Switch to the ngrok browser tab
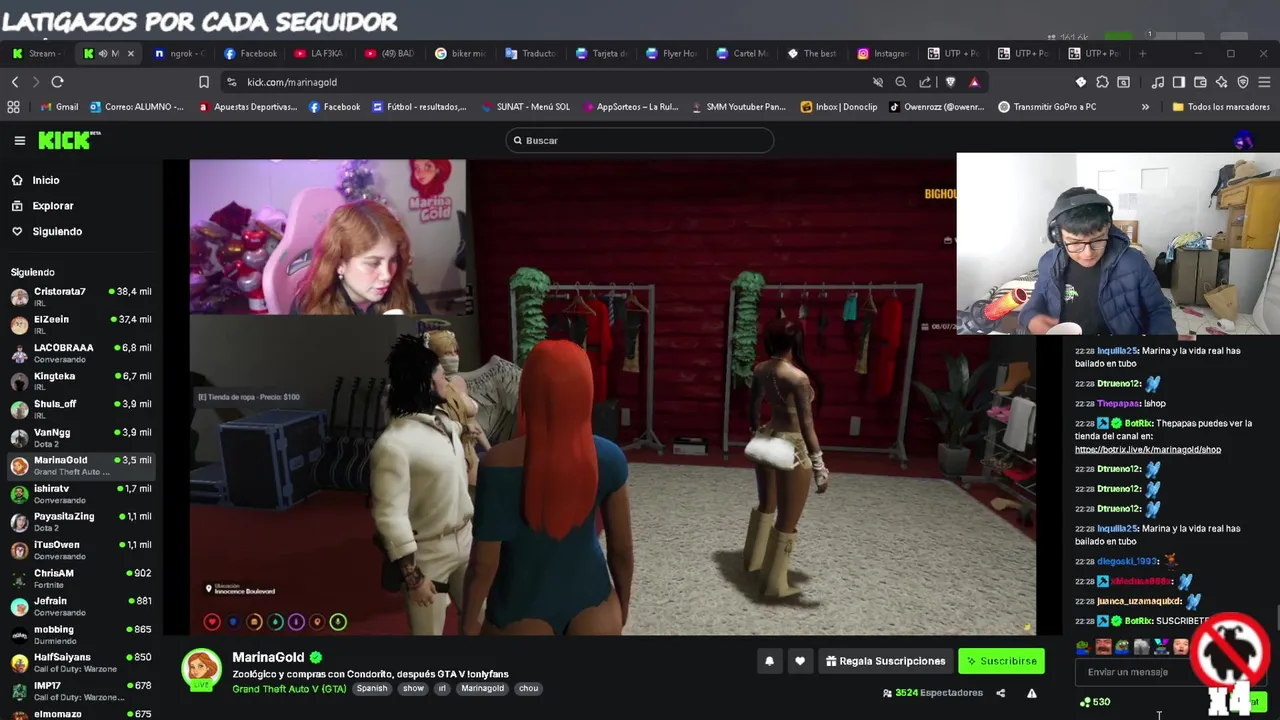 [x=180, y=53]
